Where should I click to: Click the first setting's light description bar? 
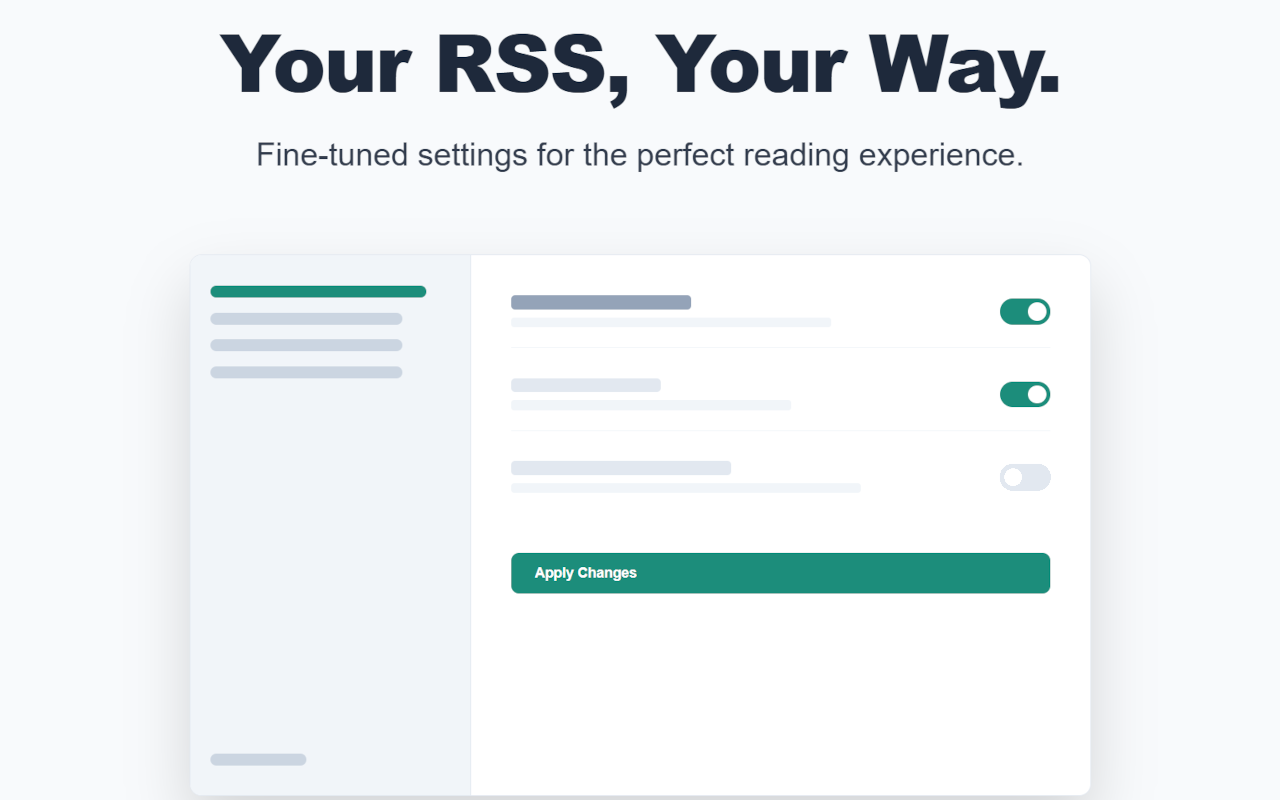click(671, 322)
